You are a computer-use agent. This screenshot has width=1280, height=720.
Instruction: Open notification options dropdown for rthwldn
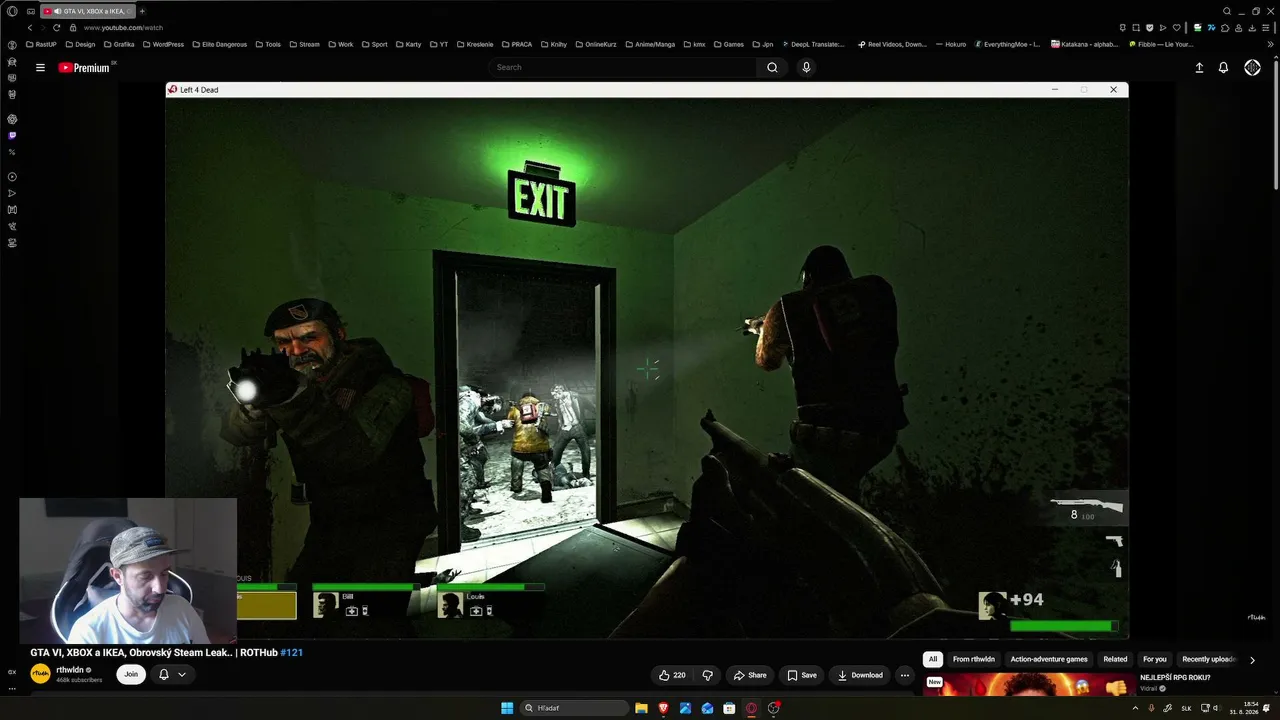click(x=182, y=675)
